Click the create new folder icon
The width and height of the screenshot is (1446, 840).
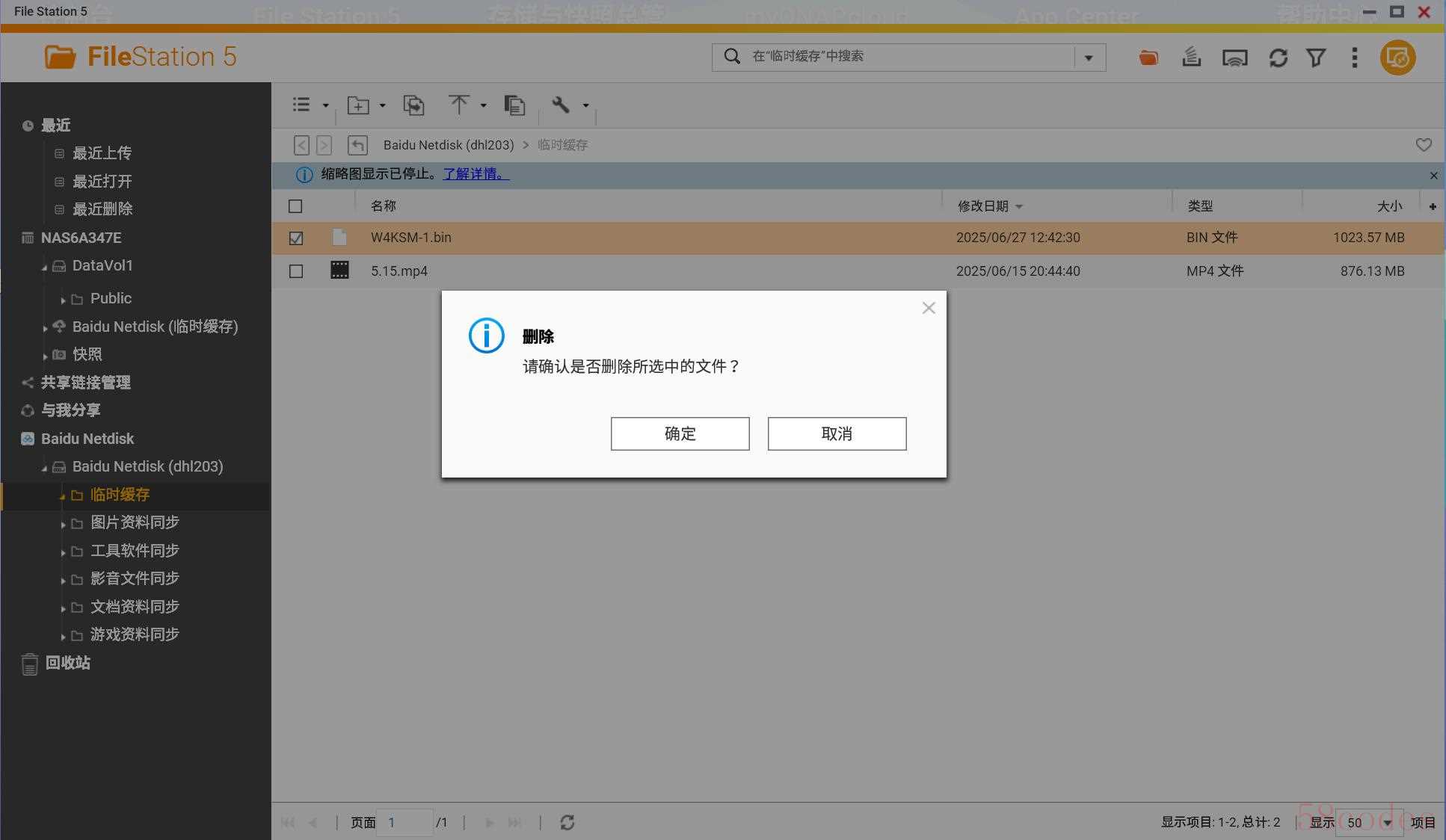358,105
